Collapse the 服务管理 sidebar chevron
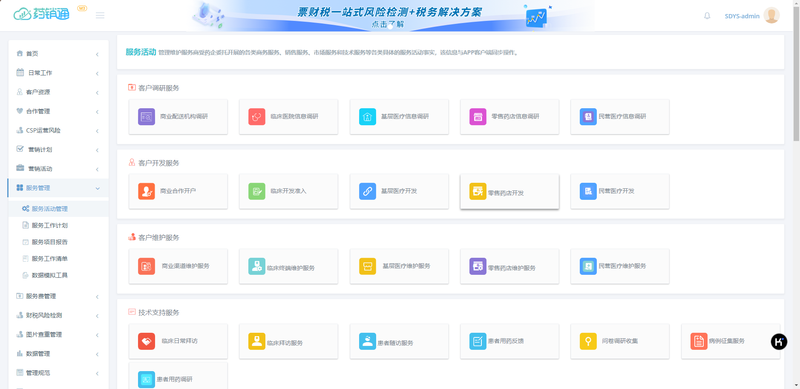The image size is (800, 389). (x=97, y=188)
